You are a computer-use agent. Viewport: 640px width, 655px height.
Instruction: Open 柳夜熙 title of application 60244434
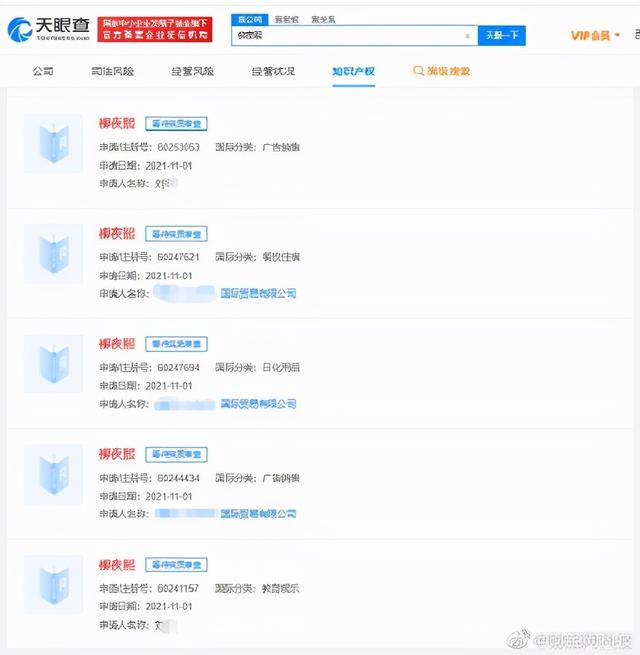coord(117,454)
